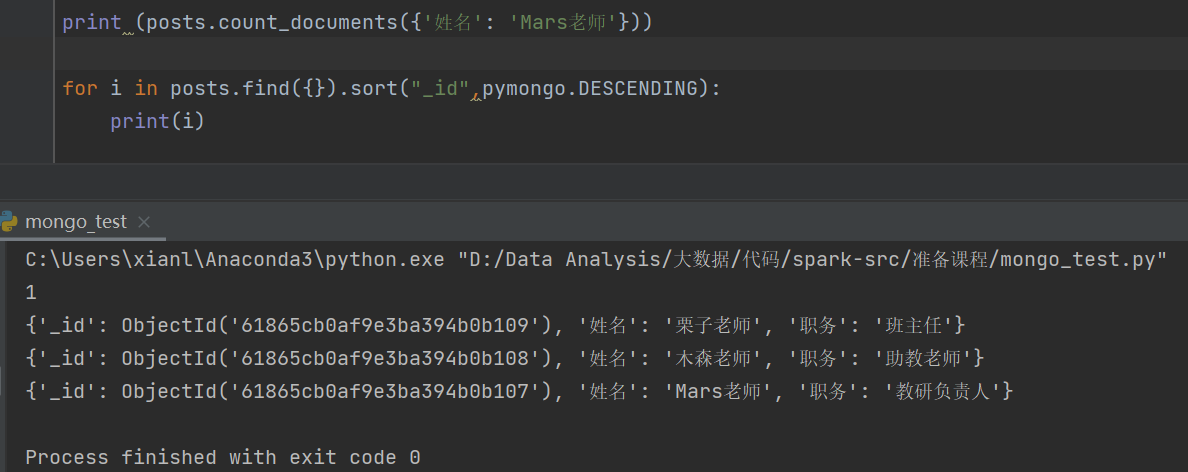1188x472 pixels.
Task: Click pymongo.DESCENDING in the sort call
Action: pos(589,89)
